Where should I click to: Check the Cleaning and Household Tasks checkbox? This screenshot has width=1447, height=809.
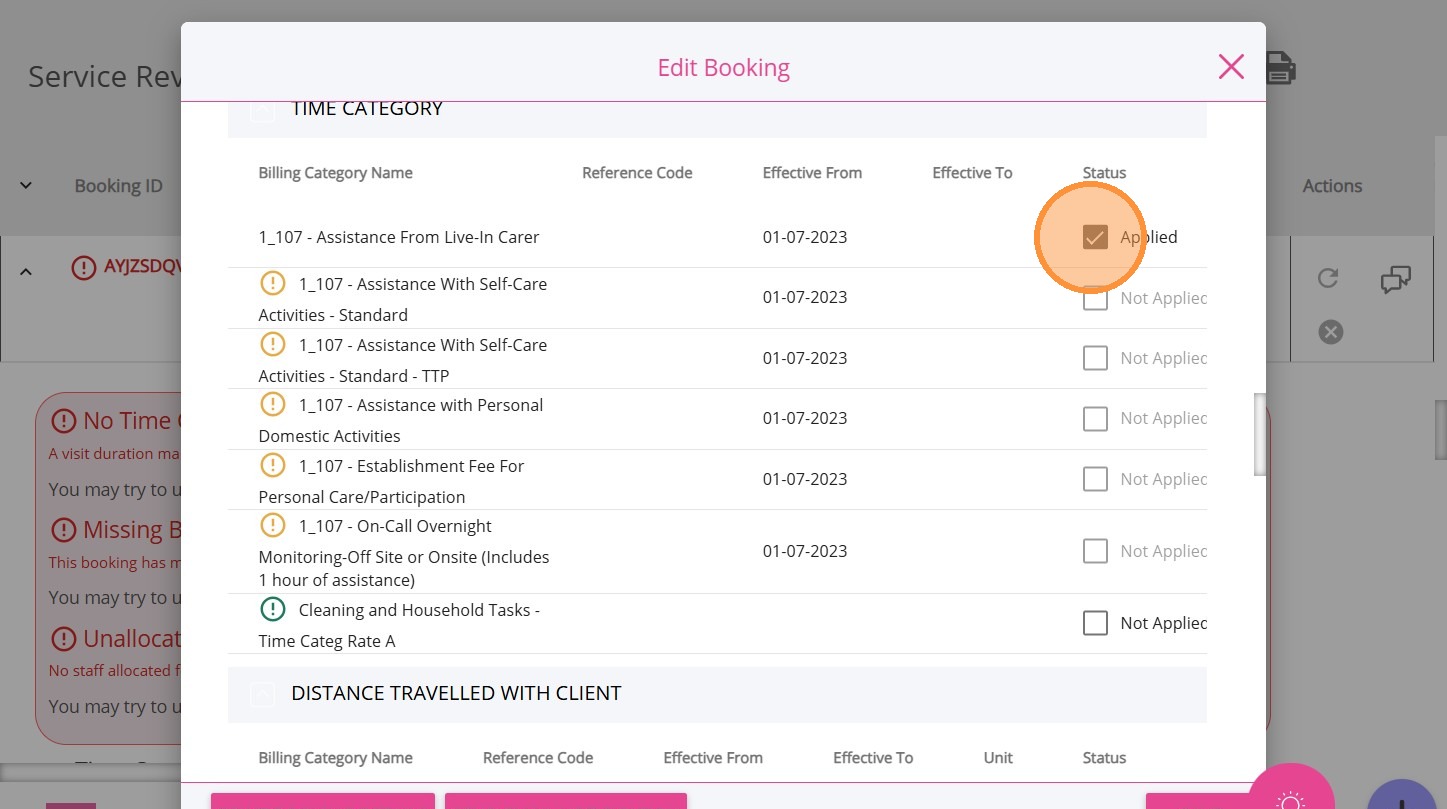point(1095,623)
